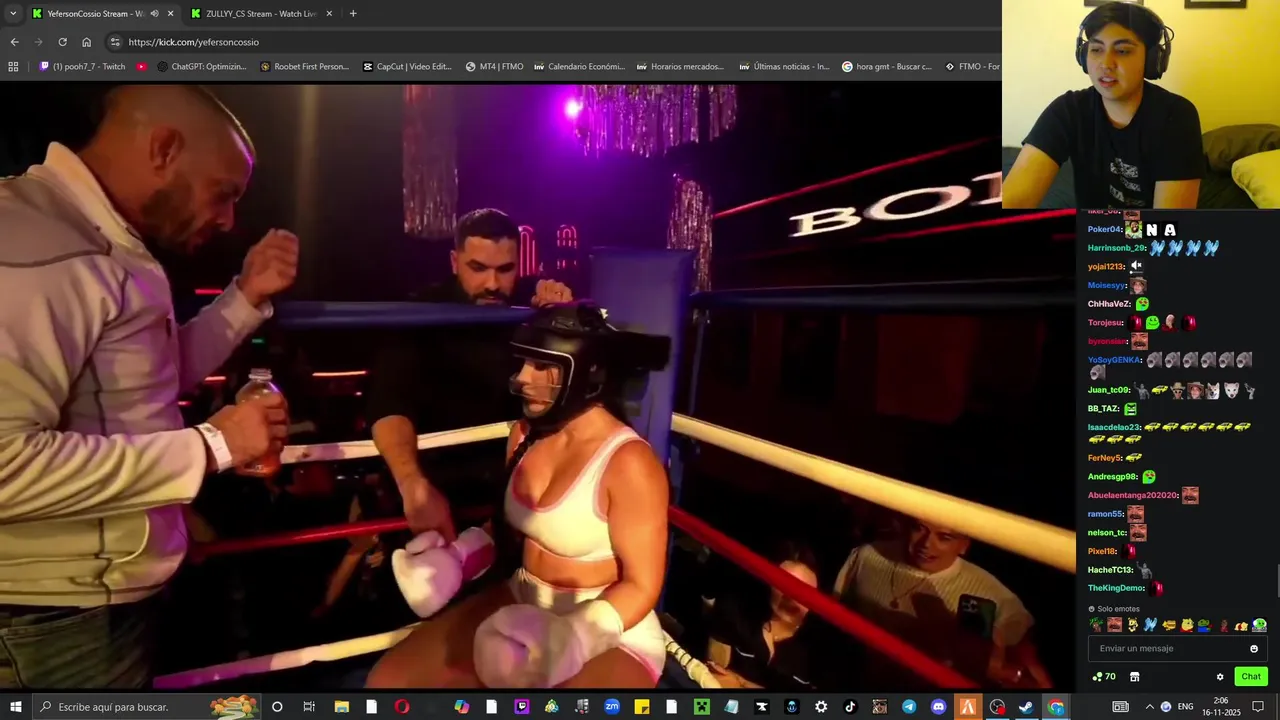Viewport: 1280px width, 720px height.
Task: Go back using browser back arrow
Action: tap(14, 42)
